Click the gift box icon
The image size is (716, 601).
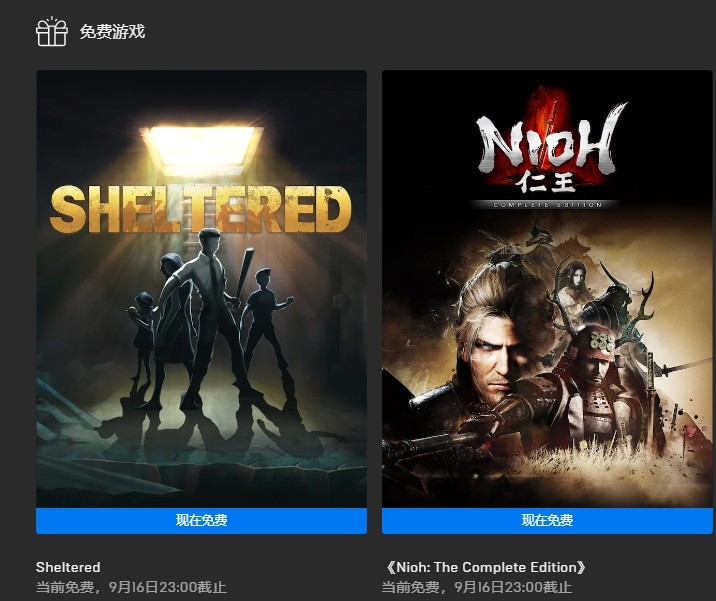tap(52, 32)
